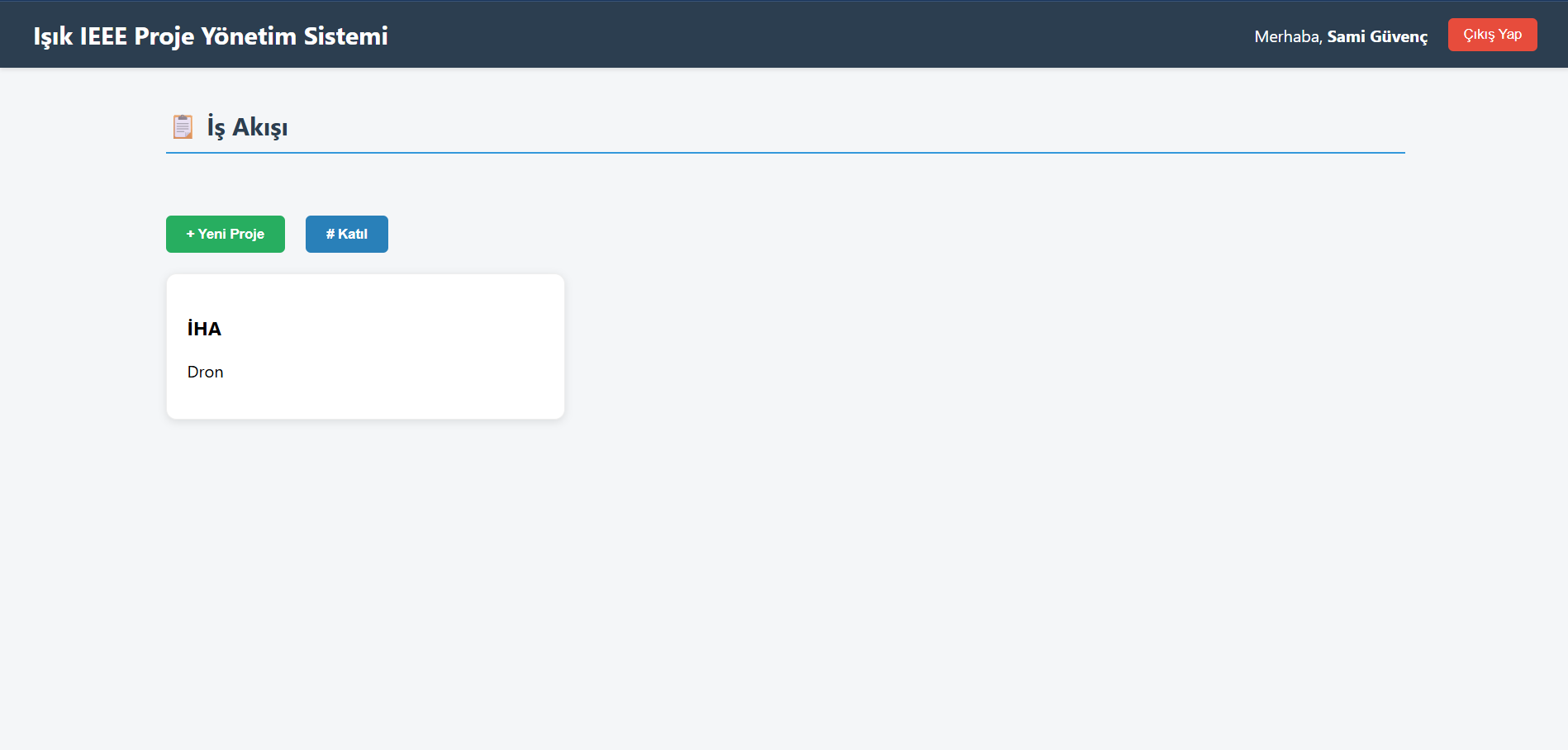Screen dimensions: 1568x750
Task: Click the Dron description text
Action: coord(205,372)
